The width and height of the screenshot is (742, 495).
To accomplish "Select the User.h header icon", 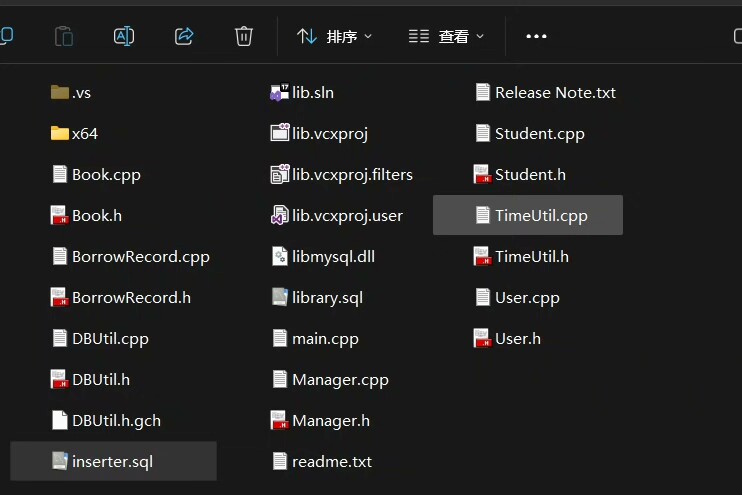I will [x=482, y=339].
